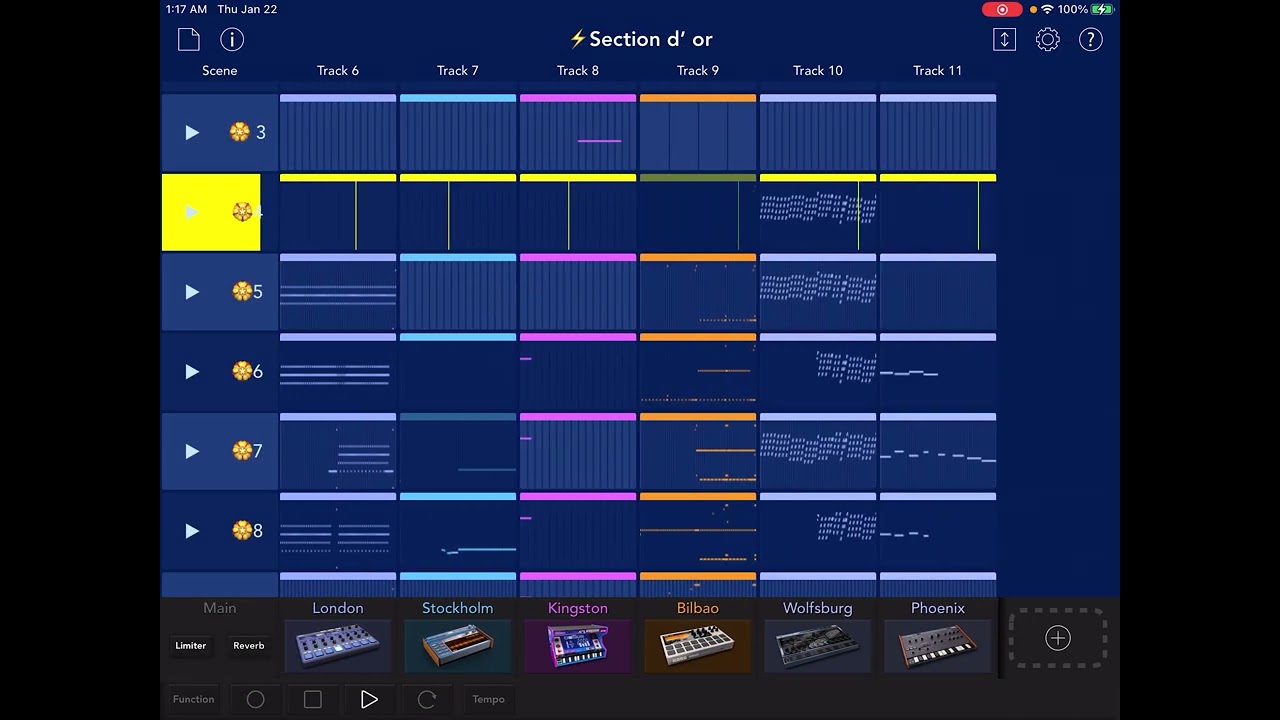Start playback with the transport play button

tap(369, 700)
